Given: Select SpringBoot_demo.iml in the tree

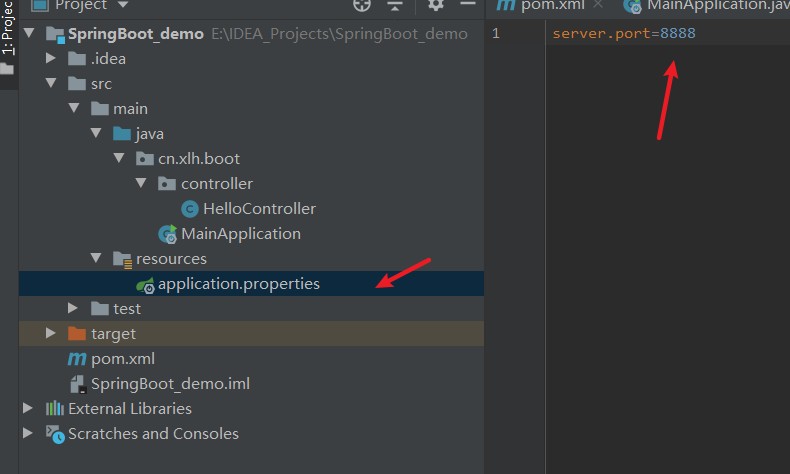Looking at the screenshot, I should click(170, 384).
